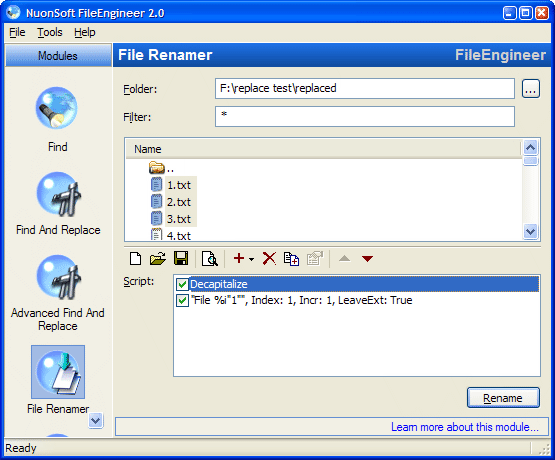
Task: Toggle the "File %i" rename action checkbox
Action: pos(182,300)
